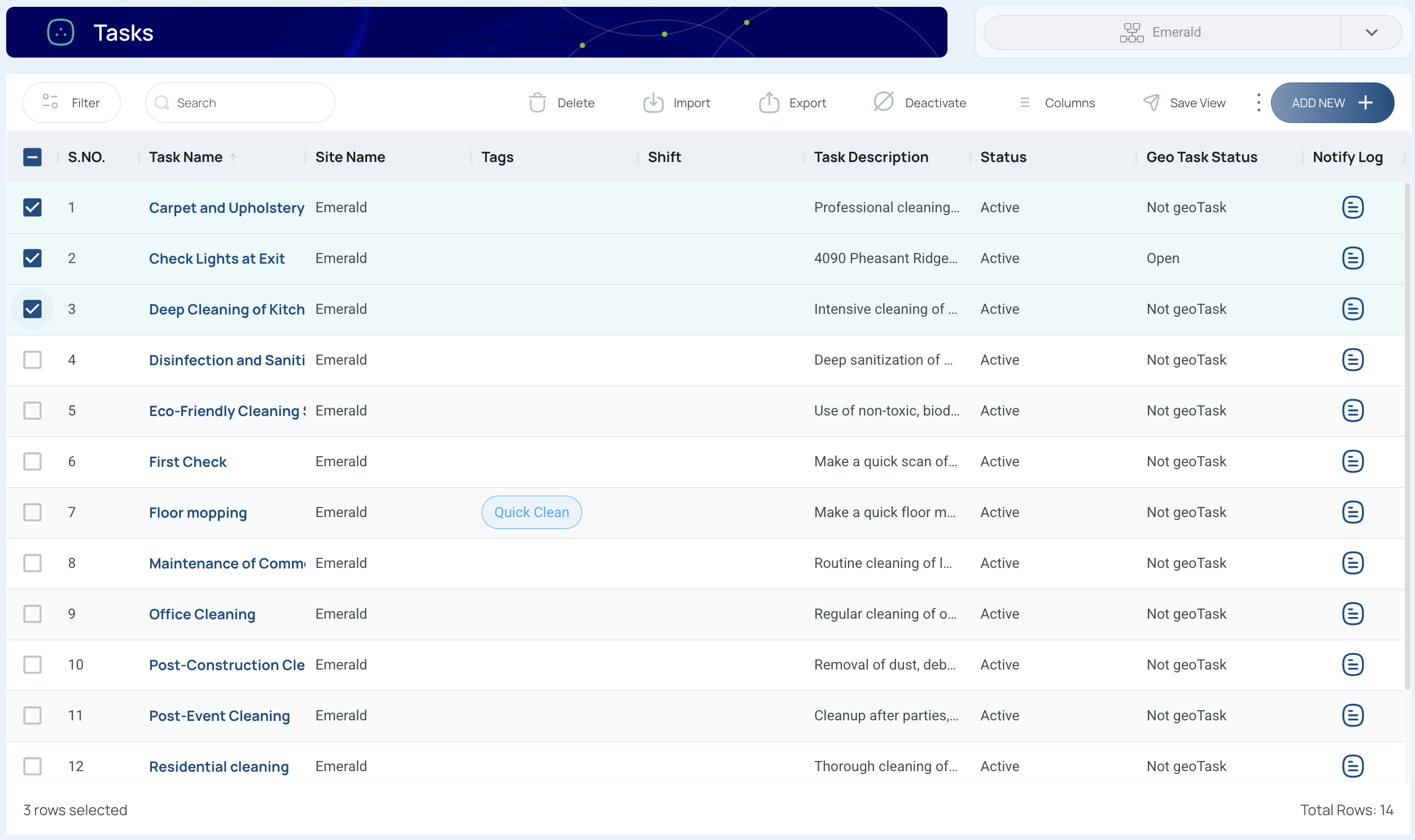The image size is (1415, 840).
Task: Uncheck the Carpet and Upholstery row checkbox
Action: tap(32, 207)
